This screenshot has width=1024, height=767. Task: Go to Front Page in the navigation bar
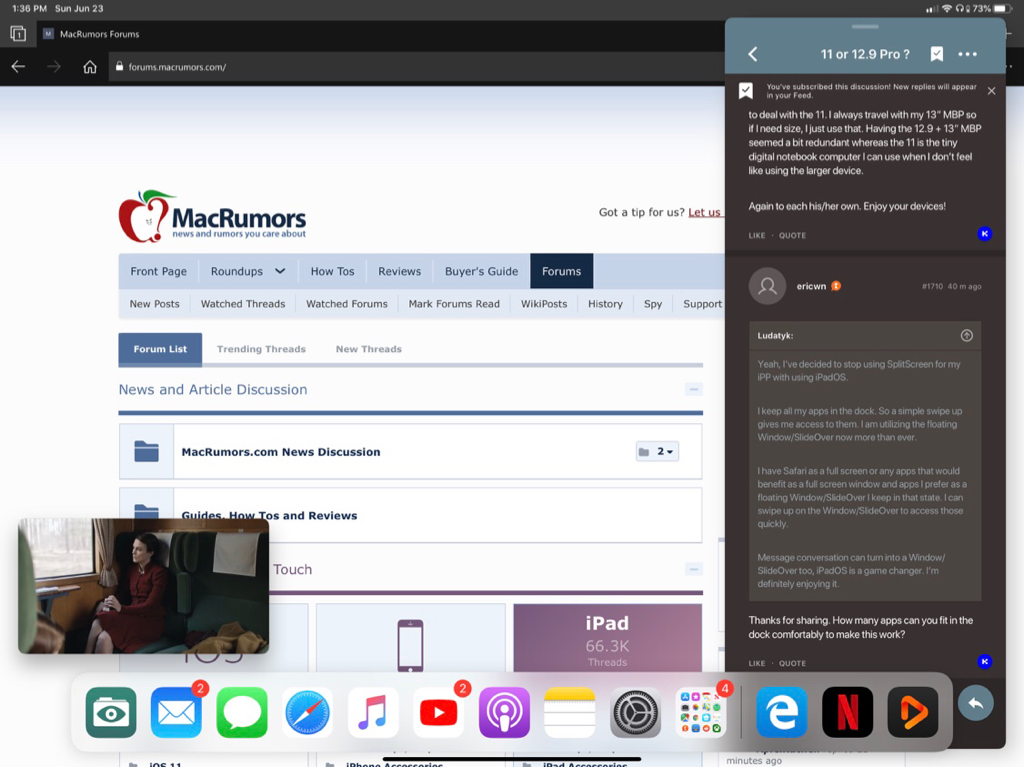[159, 271]
